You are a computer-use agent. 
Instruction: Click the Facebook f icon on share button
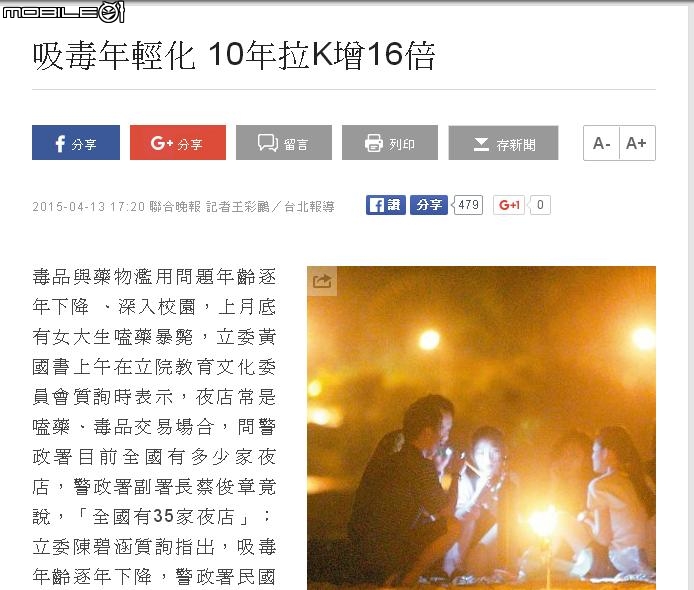(60, 143)
